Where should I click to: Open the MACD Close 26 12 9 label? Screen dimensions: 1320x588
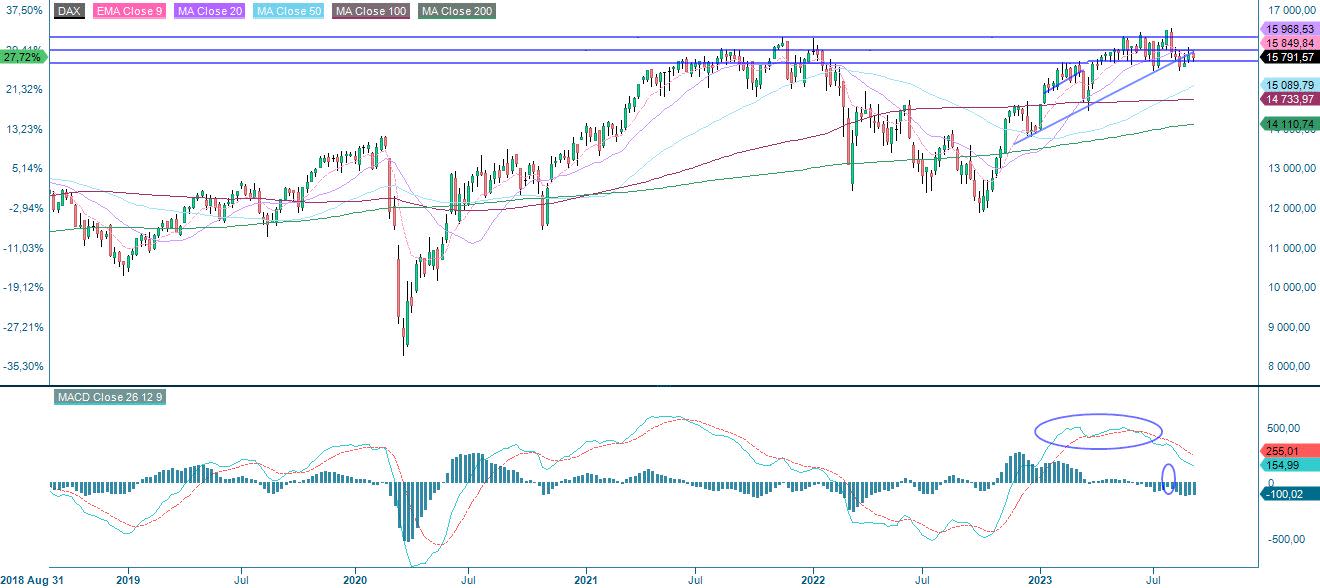click(112, 398)
